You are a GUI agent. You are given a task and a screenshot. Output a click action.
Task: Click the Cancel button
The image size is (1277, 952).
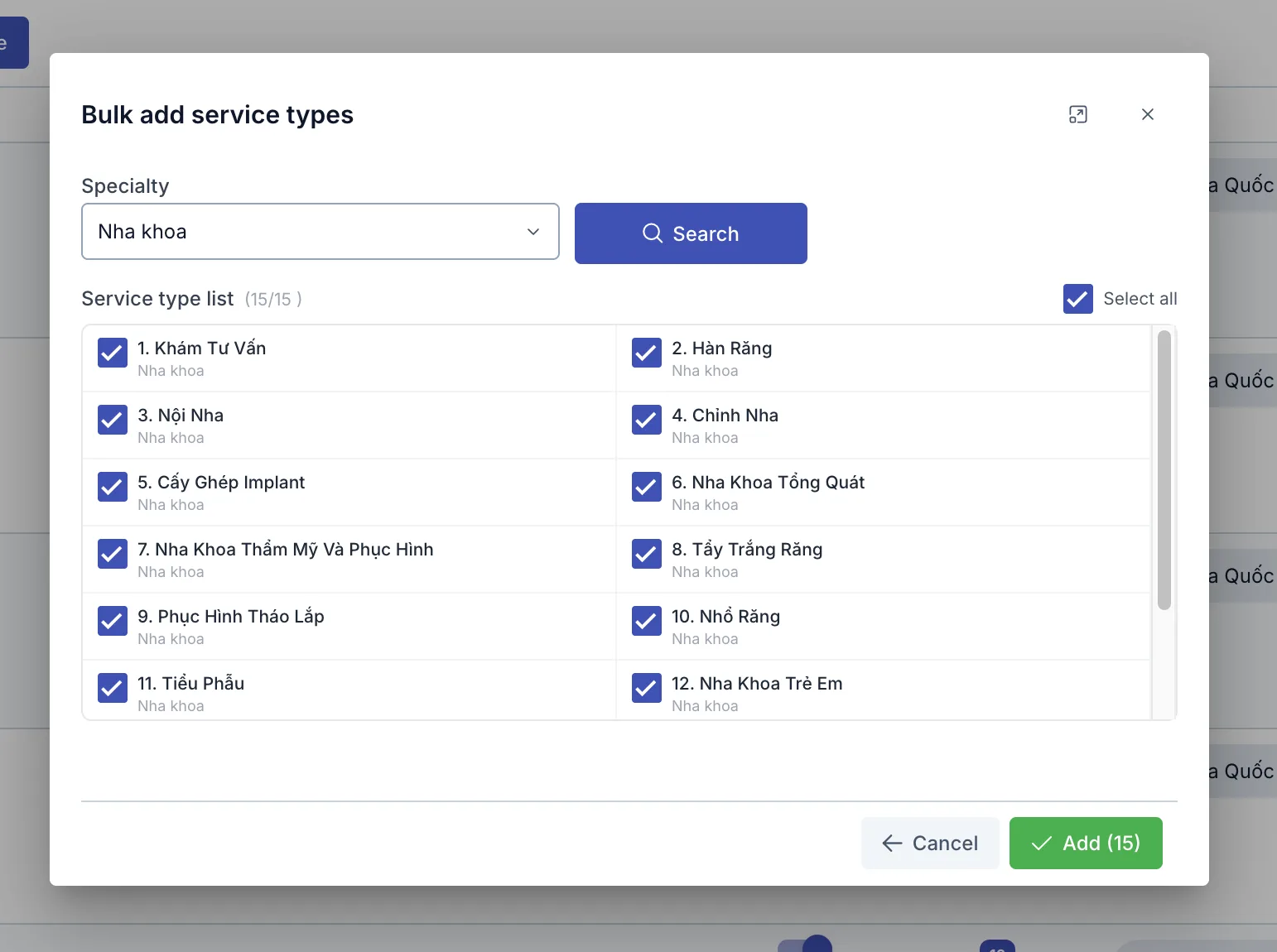tap(930, 843)
